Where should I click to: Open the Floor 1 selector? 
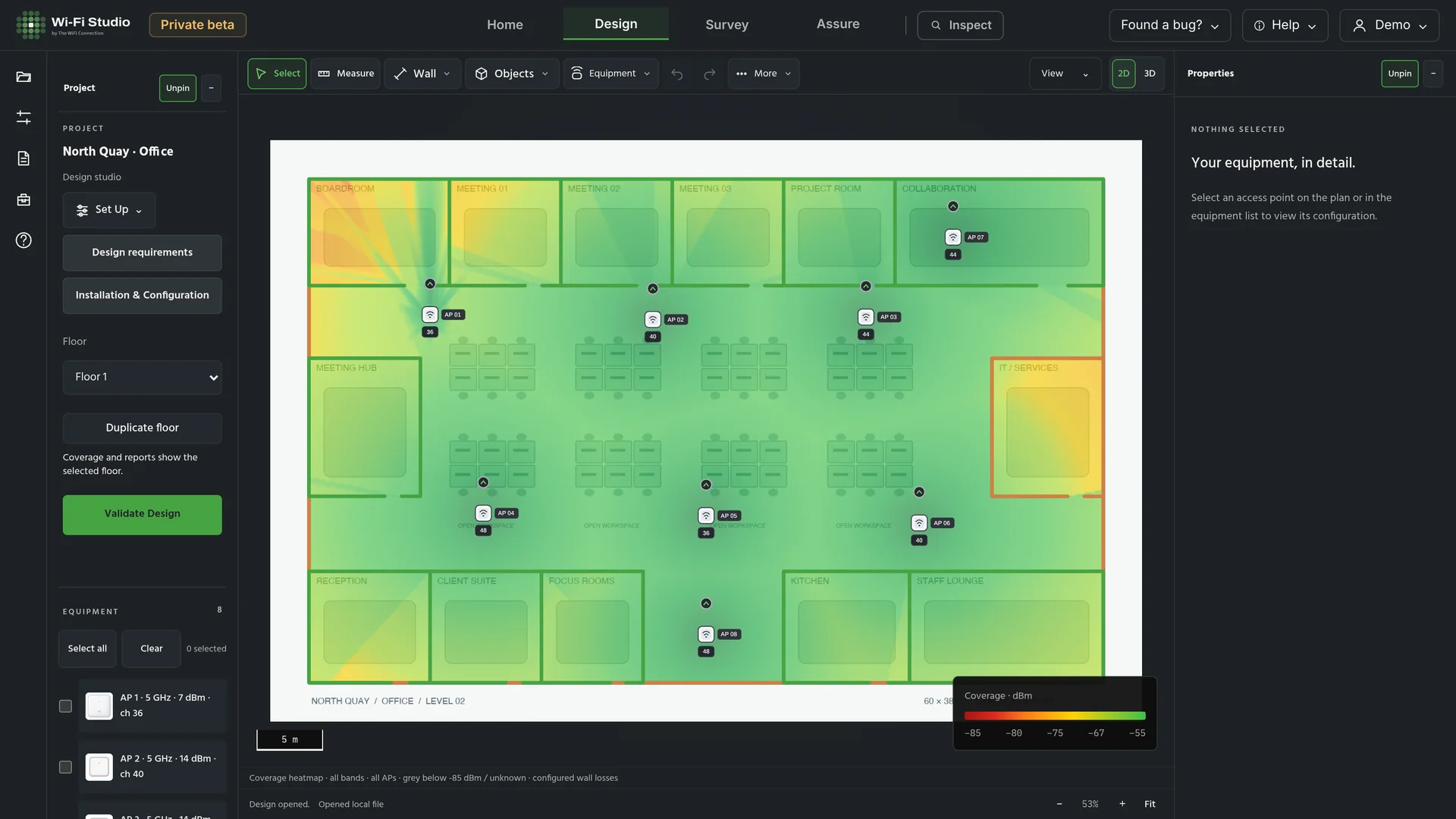click(x=143, y=377)
